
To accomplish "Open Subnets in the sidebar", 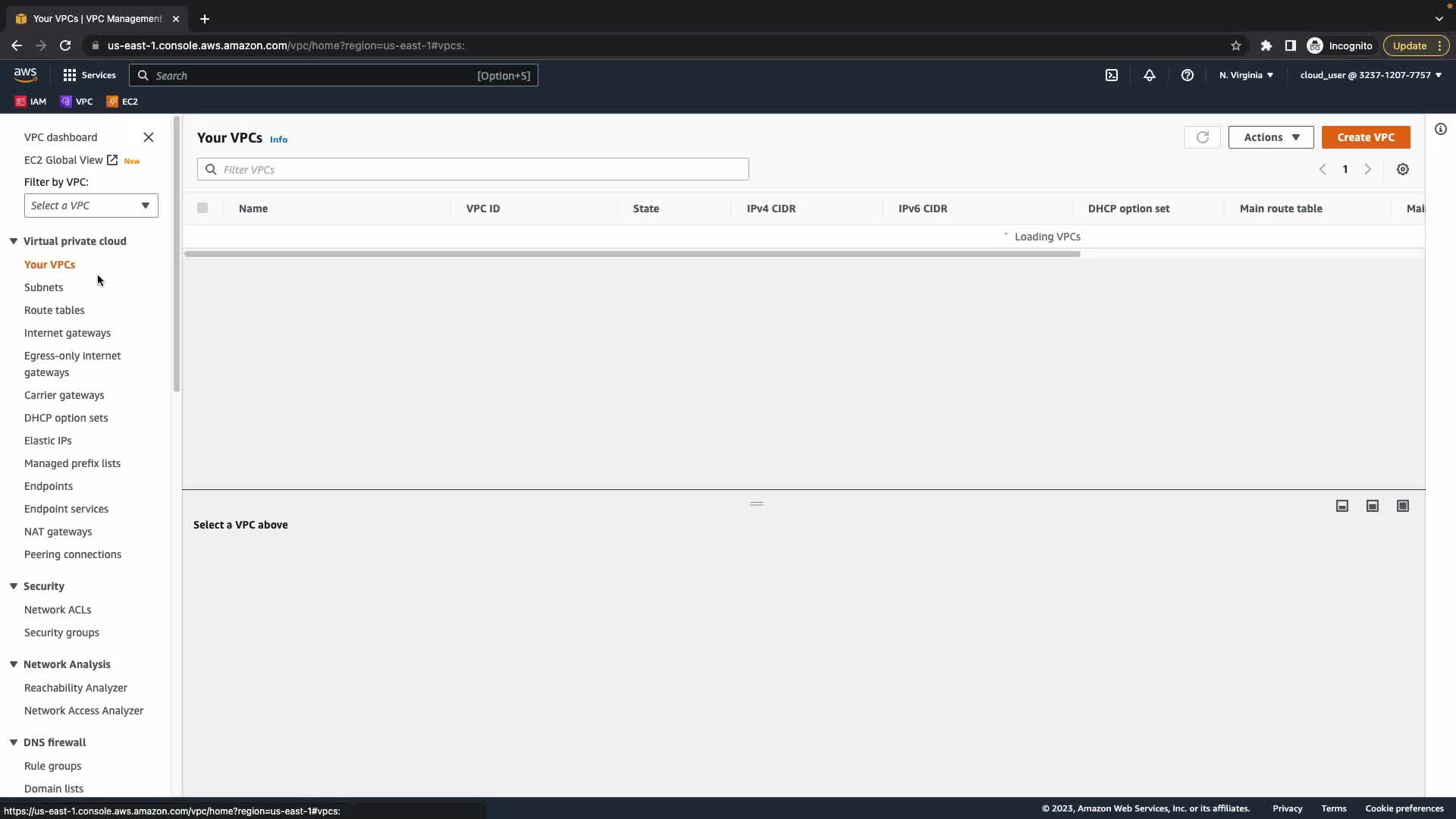I will click(x=43, y=287).
